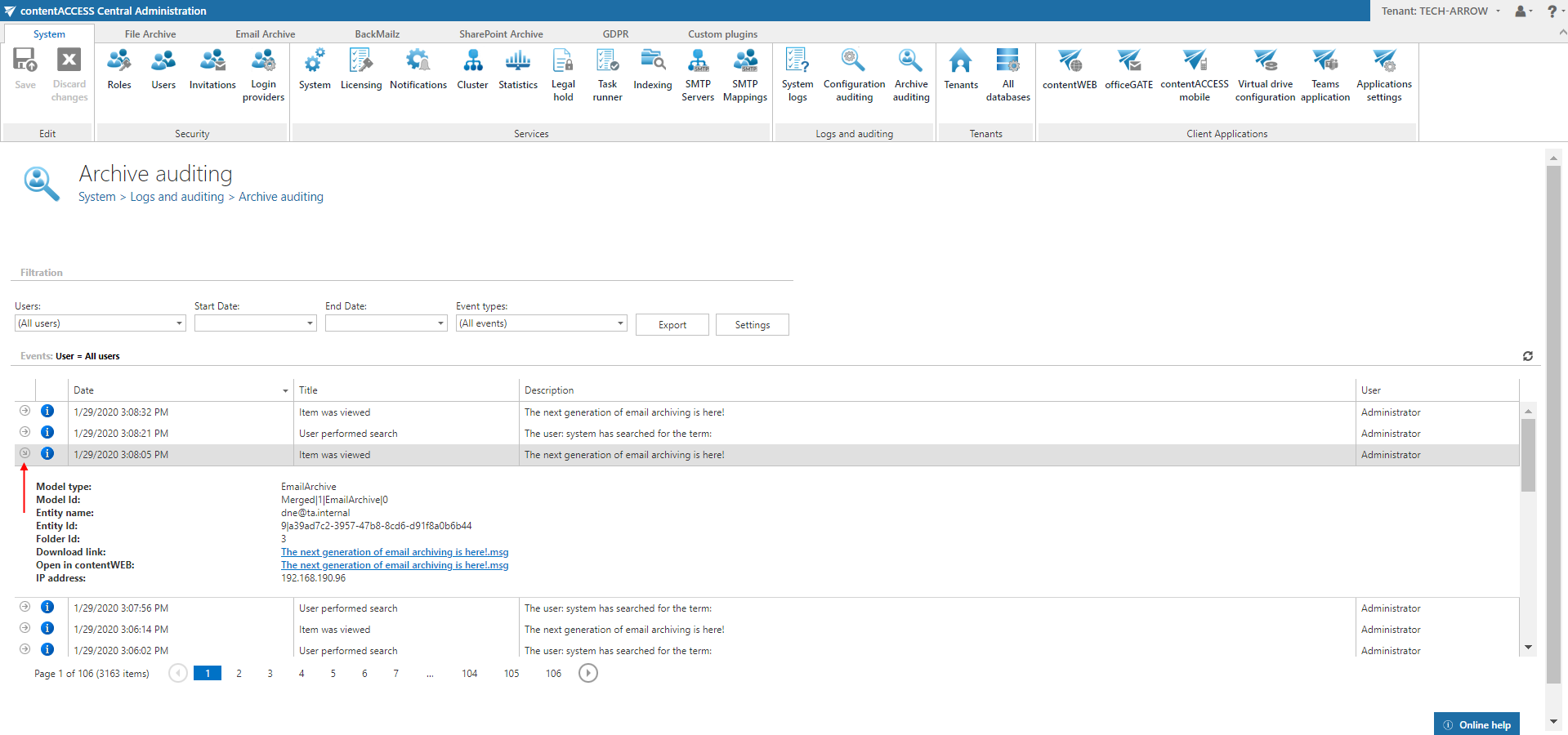The image size is (1568, 735).
Task: Open the Start Date picker dropdown
Action: tap(310, 323)
